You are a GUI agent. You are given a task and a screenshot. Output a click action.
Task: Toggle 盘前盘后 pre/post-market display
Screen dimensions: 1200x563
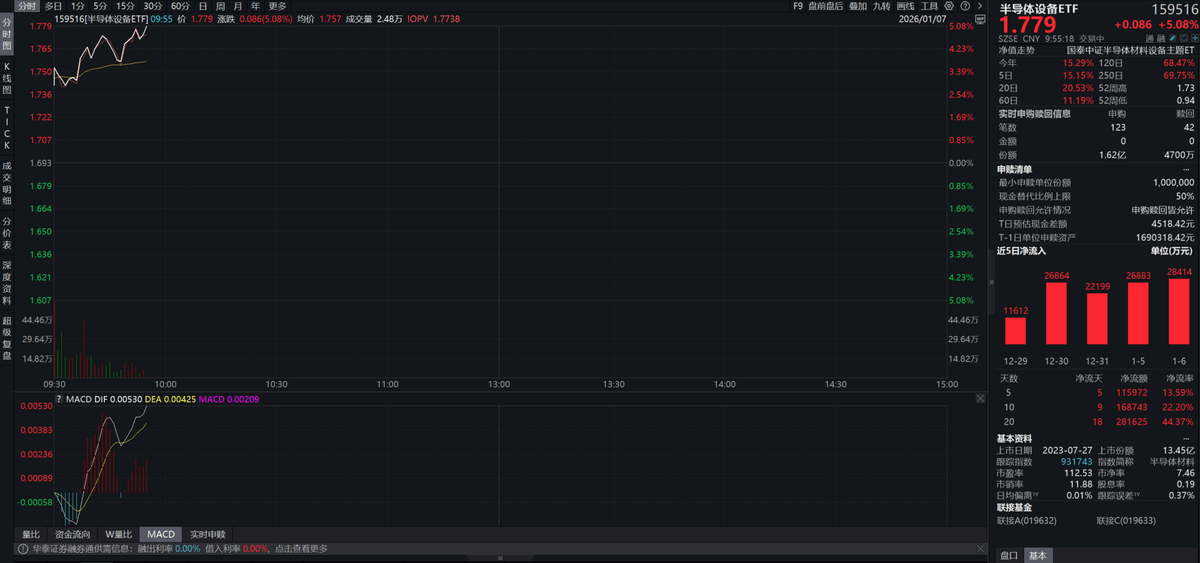826,6
